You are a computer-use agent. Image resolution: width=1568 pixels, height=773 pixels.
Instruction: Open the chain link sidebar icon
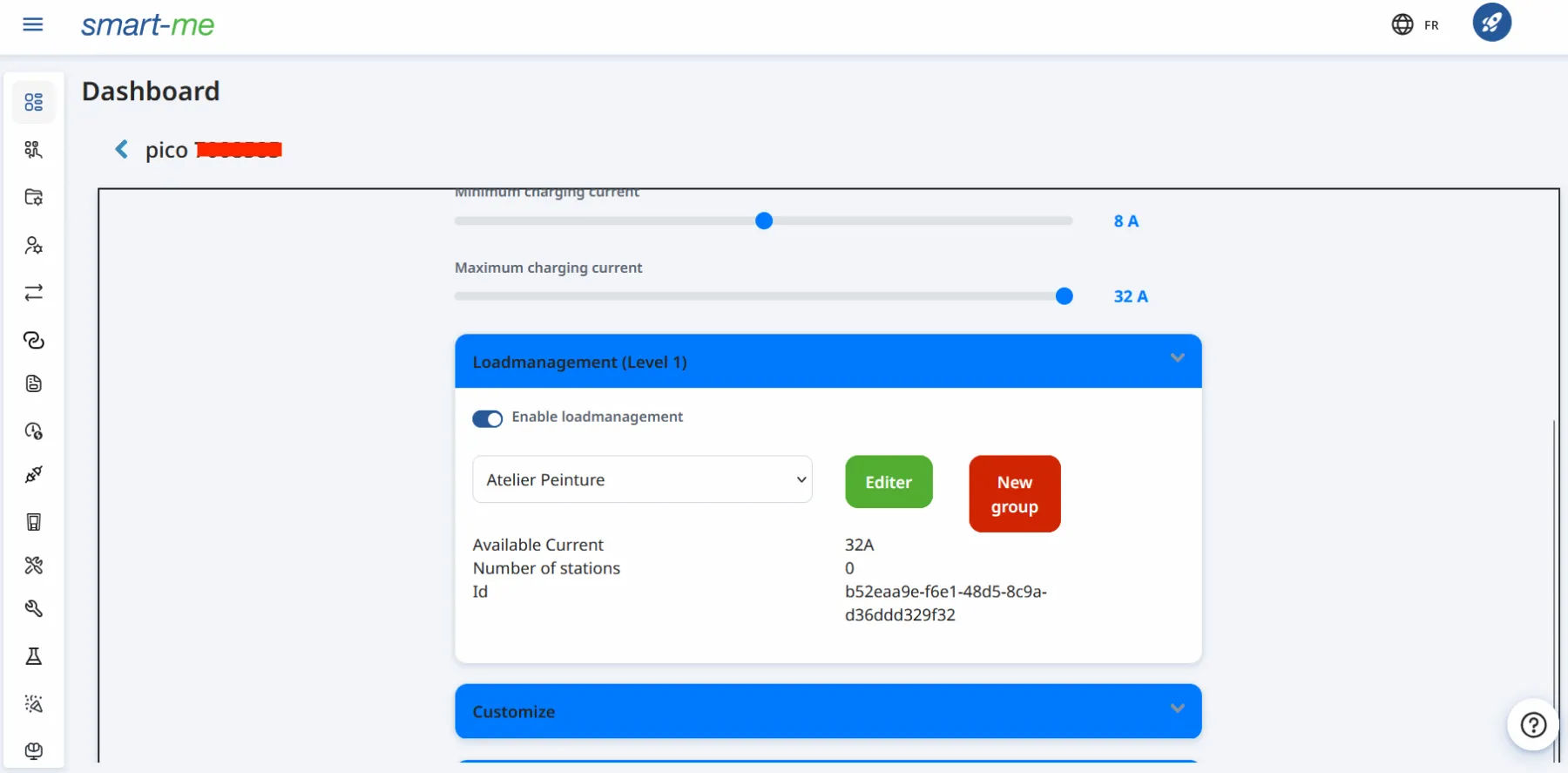click(34, 340)
